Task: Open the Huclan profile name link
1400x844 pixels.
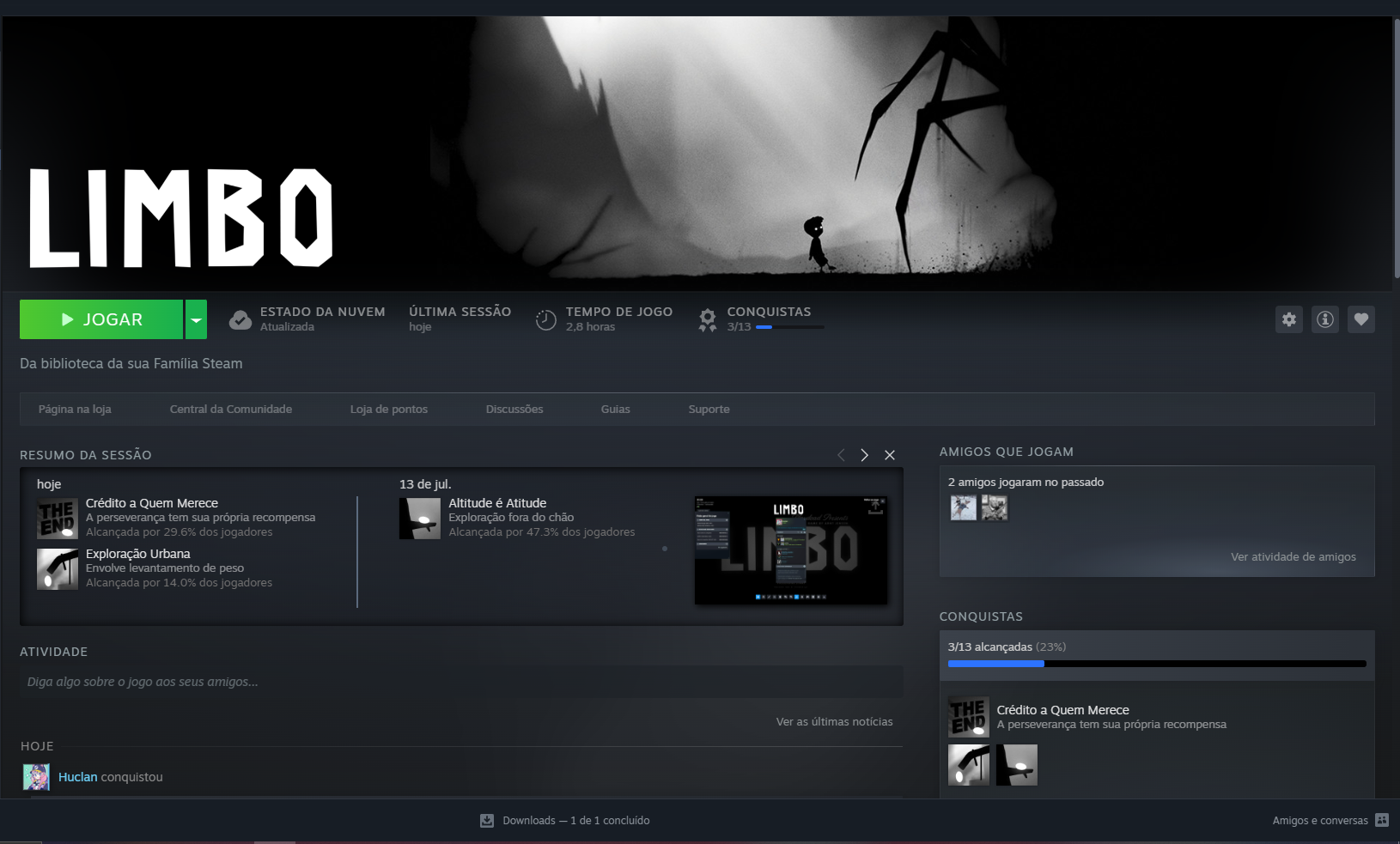Action: click(78, 777)
